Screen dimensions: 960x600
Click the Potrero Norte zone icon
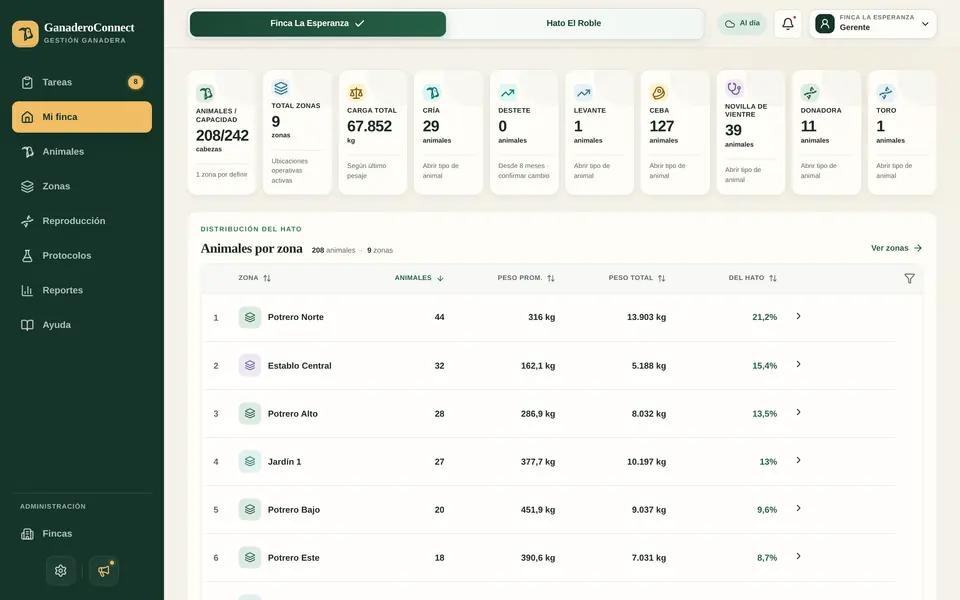[x=250, y=317]
